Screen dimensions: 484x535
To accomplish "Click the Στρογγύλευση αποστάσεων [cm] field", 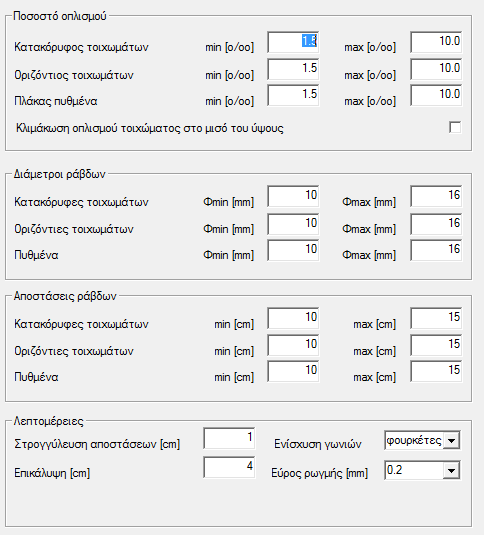I will pyautogui.click(x=229, y=438).
